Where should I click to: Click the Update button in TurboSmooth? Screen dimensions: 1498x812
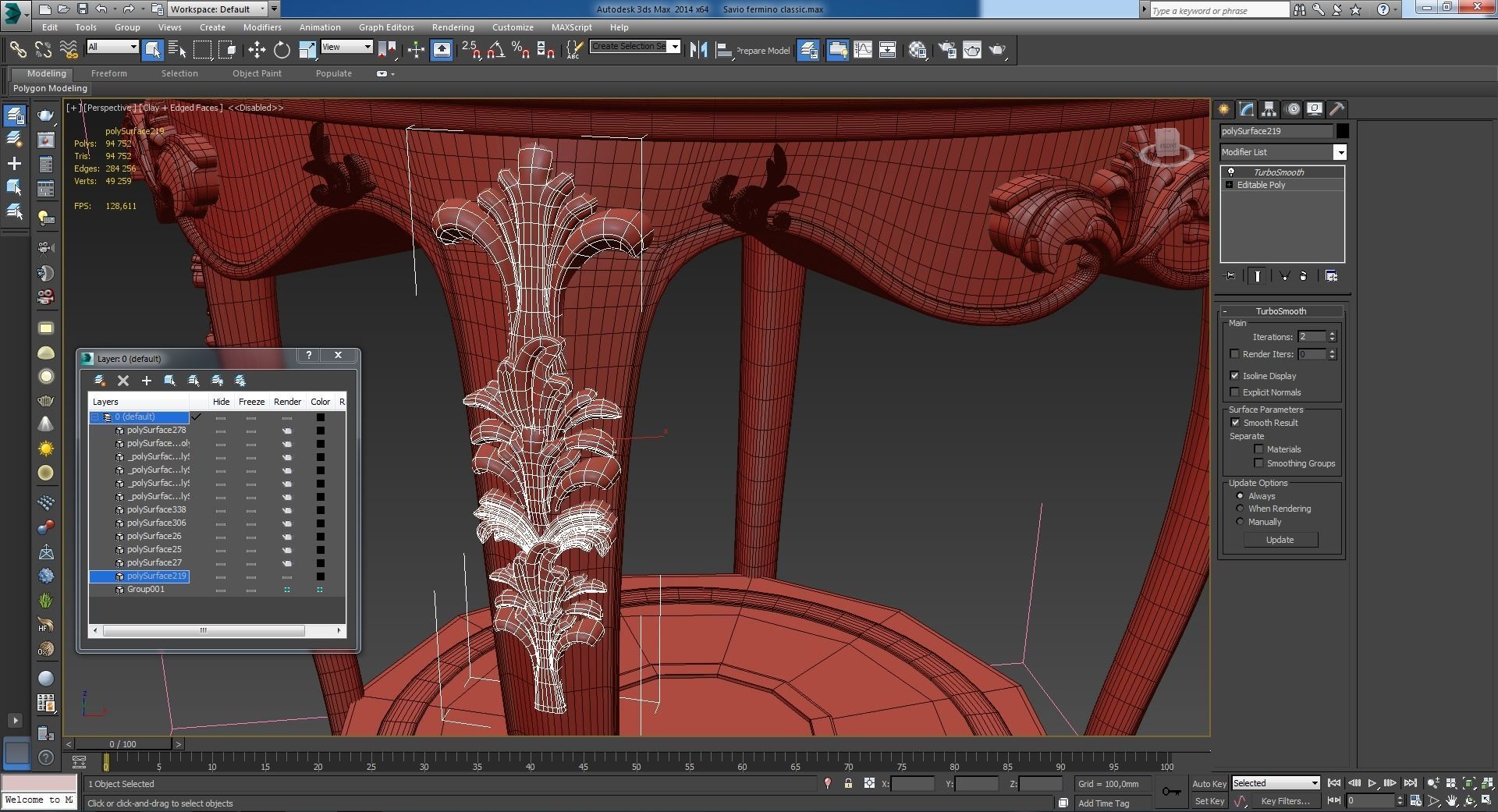coord(1280,540)
